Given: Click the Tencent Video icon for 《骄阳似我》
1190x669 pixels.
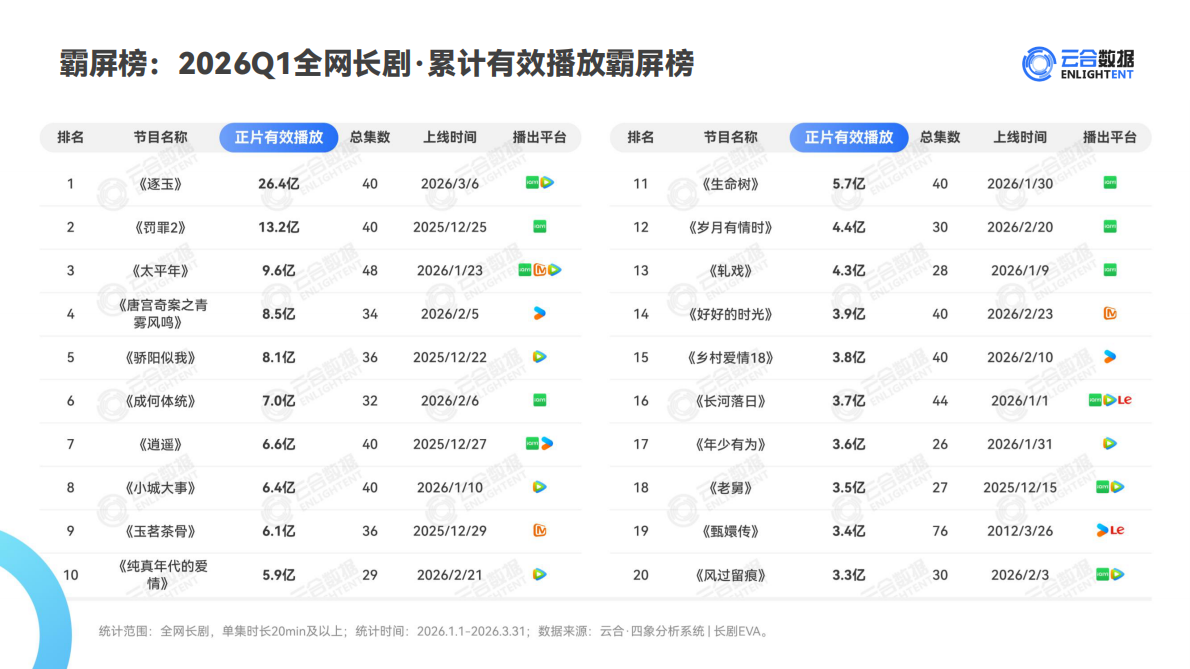Looking at the screenshot, I should [540, 356].
